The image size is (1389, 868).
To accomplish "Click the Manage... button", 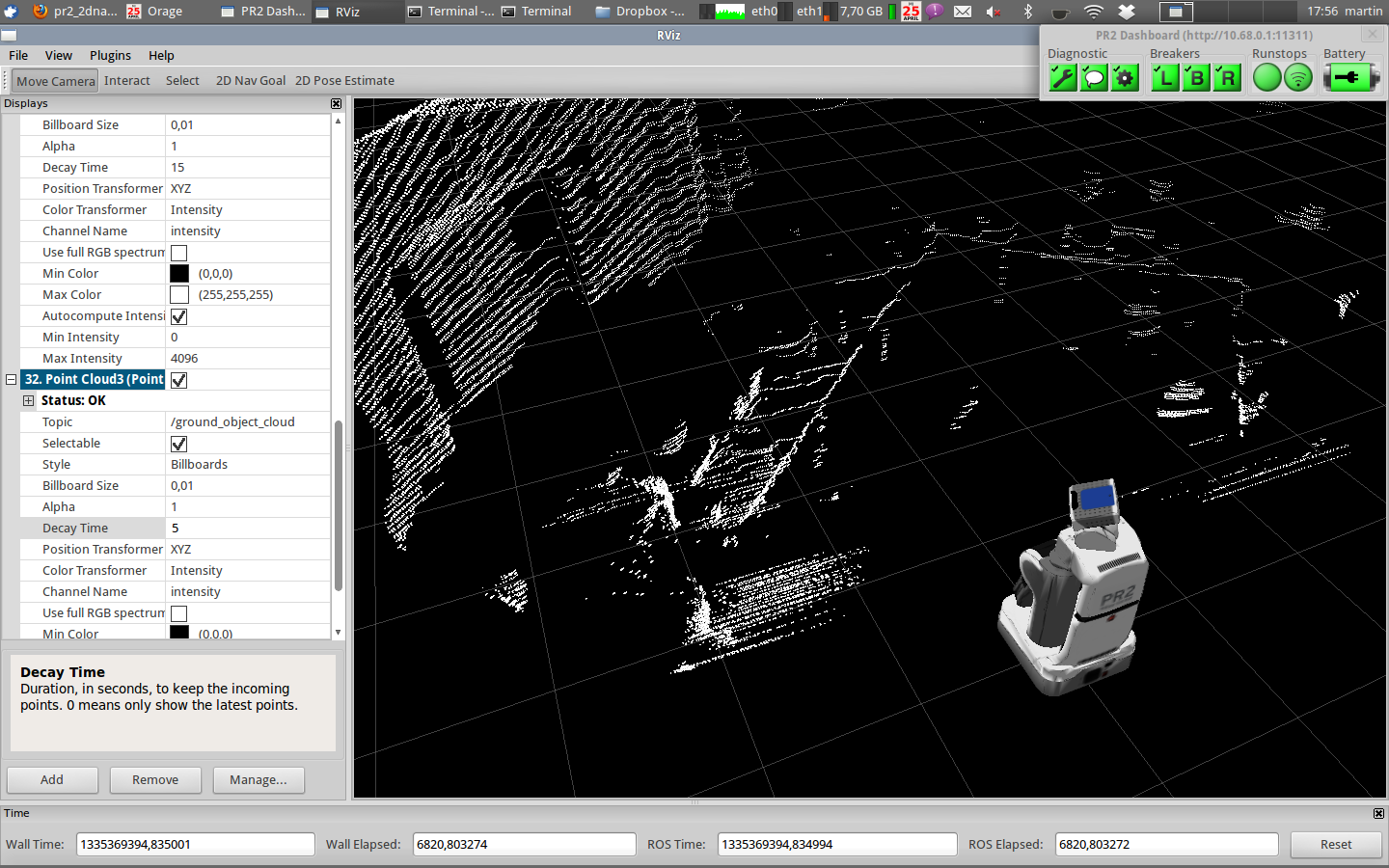I will (259, 779).
